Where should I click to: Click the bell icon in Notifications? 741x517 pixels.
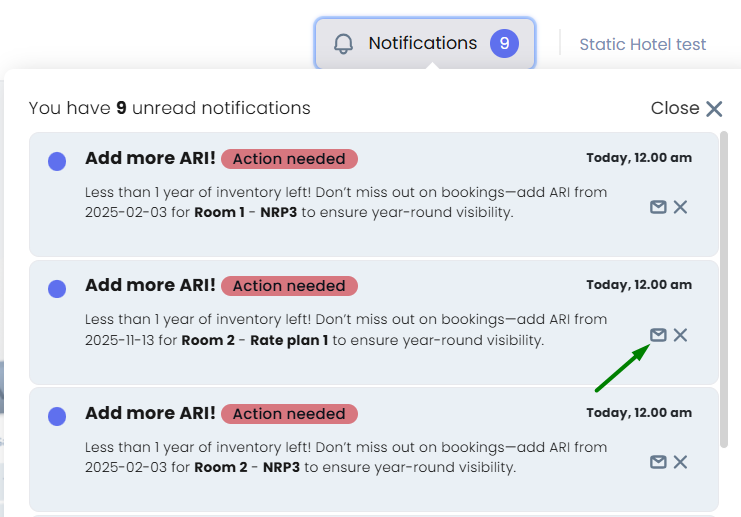click(344, 44)
